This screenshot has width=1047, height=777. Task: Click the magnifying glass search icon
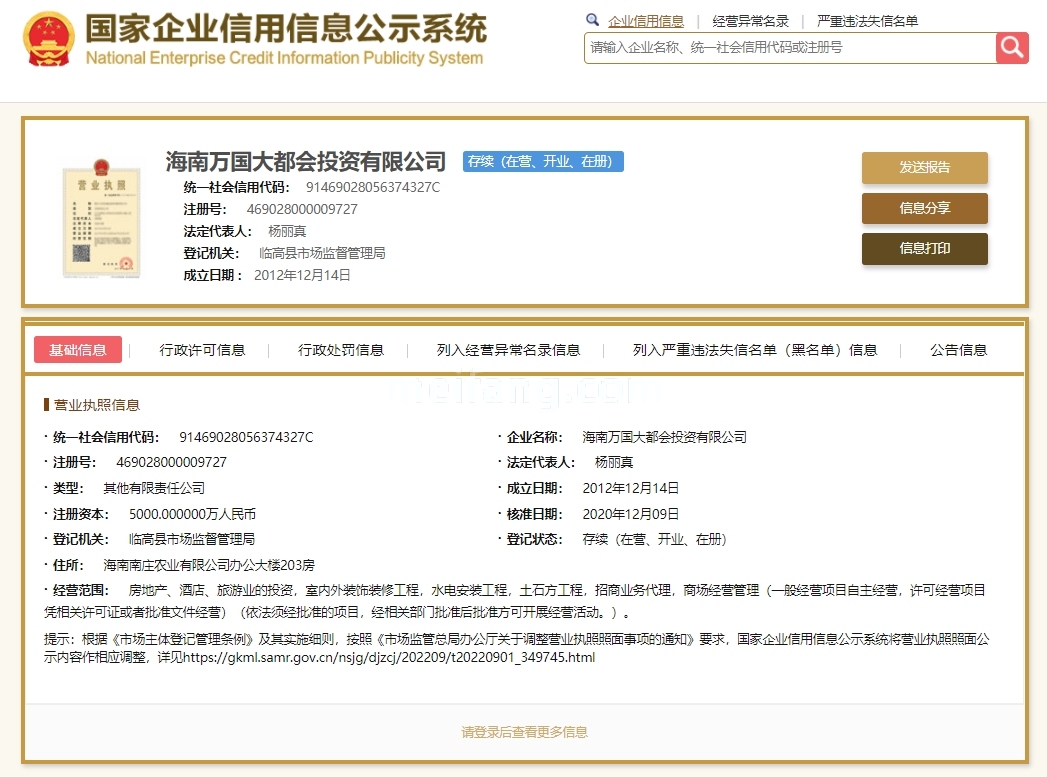coord(1011,47)
